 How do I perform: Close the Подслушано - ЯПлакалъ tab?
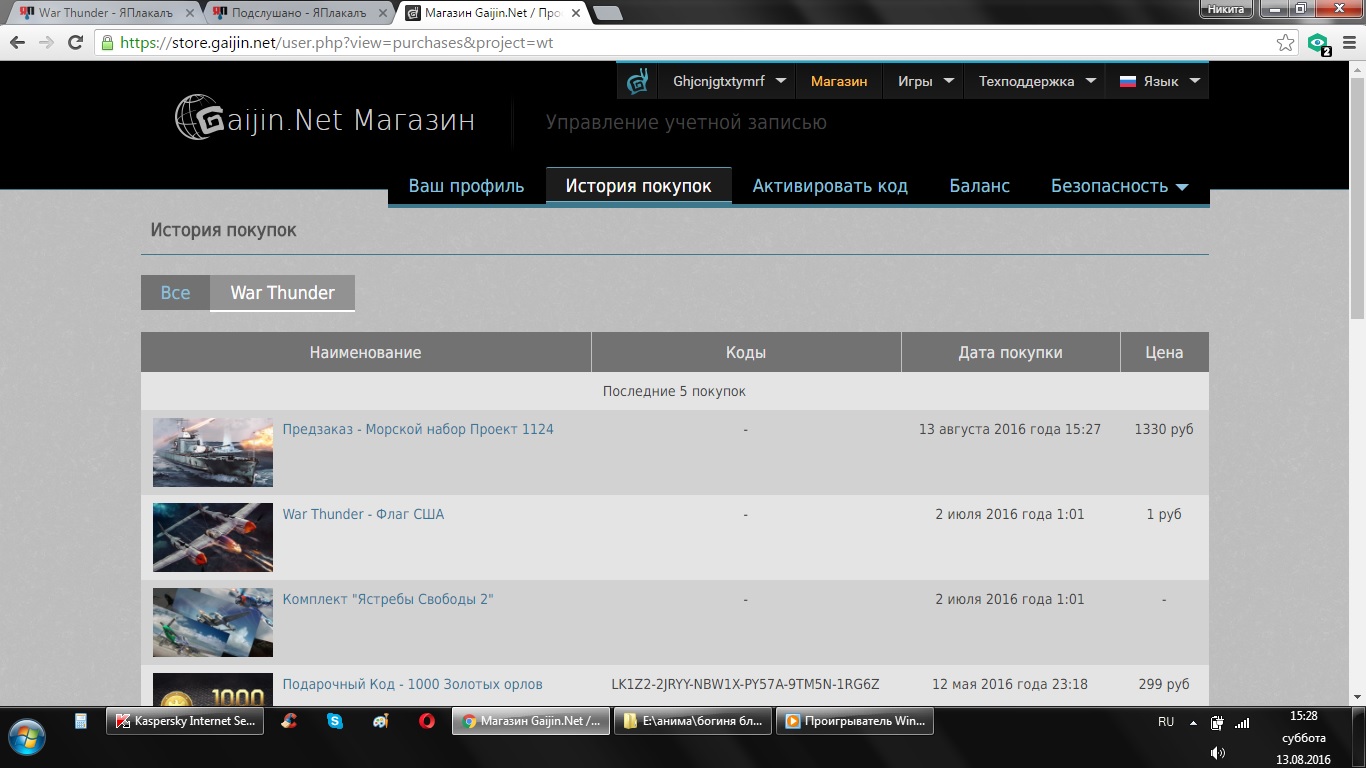pos(382,13)
